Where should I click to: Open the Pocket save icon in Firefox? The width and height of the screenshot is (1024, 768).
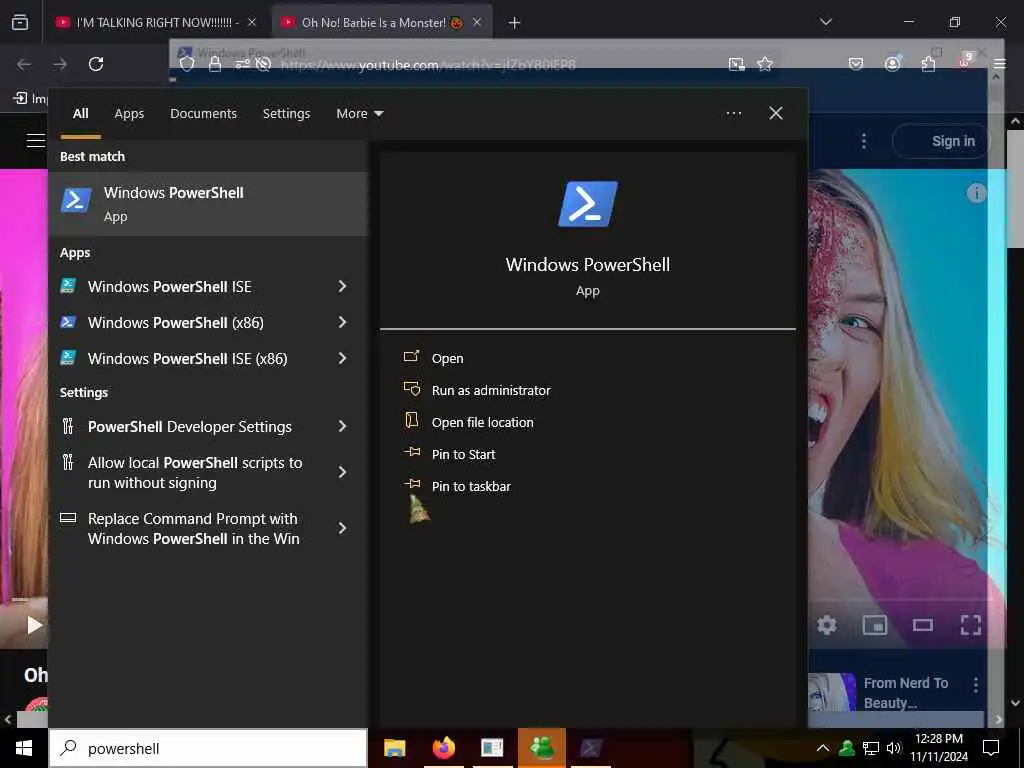(856, 64)
